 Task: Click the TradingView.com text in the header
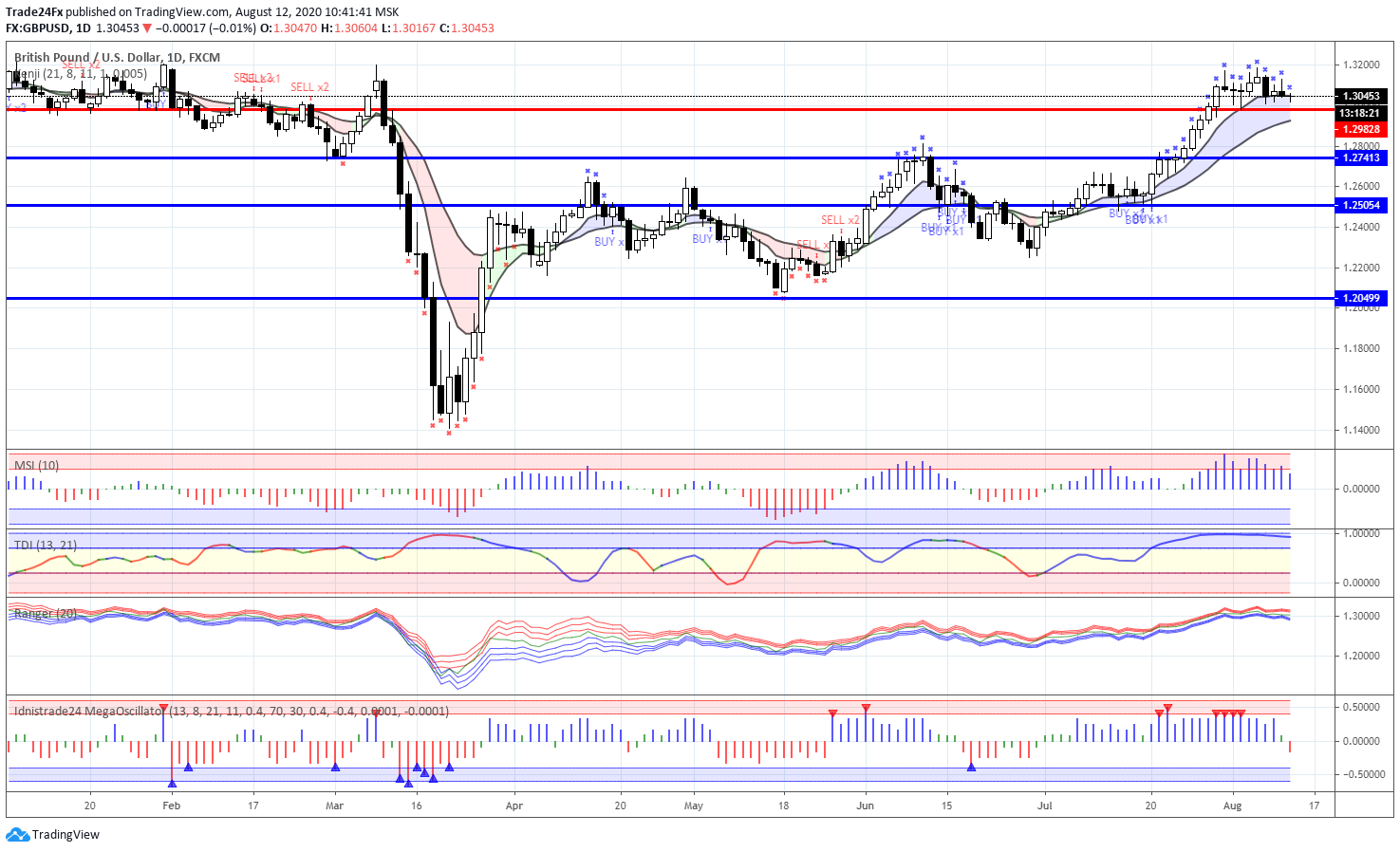tap(182, 12)
